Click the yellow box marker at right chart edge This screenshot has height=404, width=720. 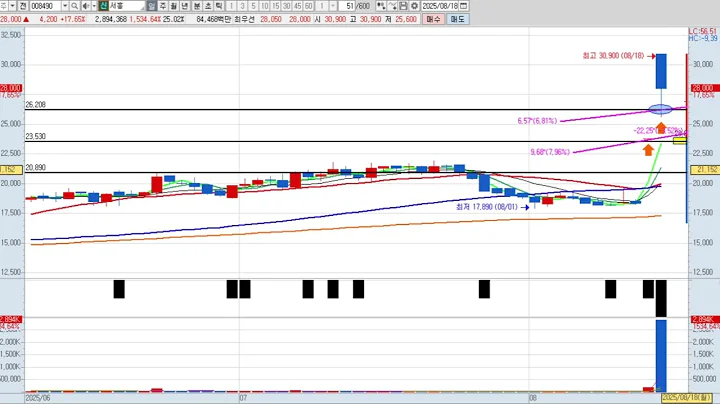click(680, 140)
